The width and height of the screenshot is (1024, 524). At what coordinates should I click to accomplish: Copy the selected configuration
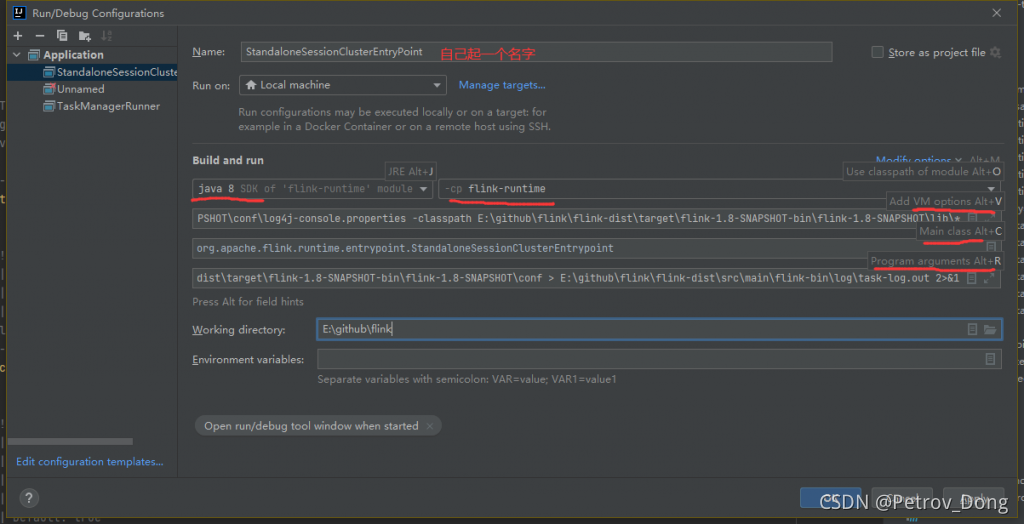(62, 36)
